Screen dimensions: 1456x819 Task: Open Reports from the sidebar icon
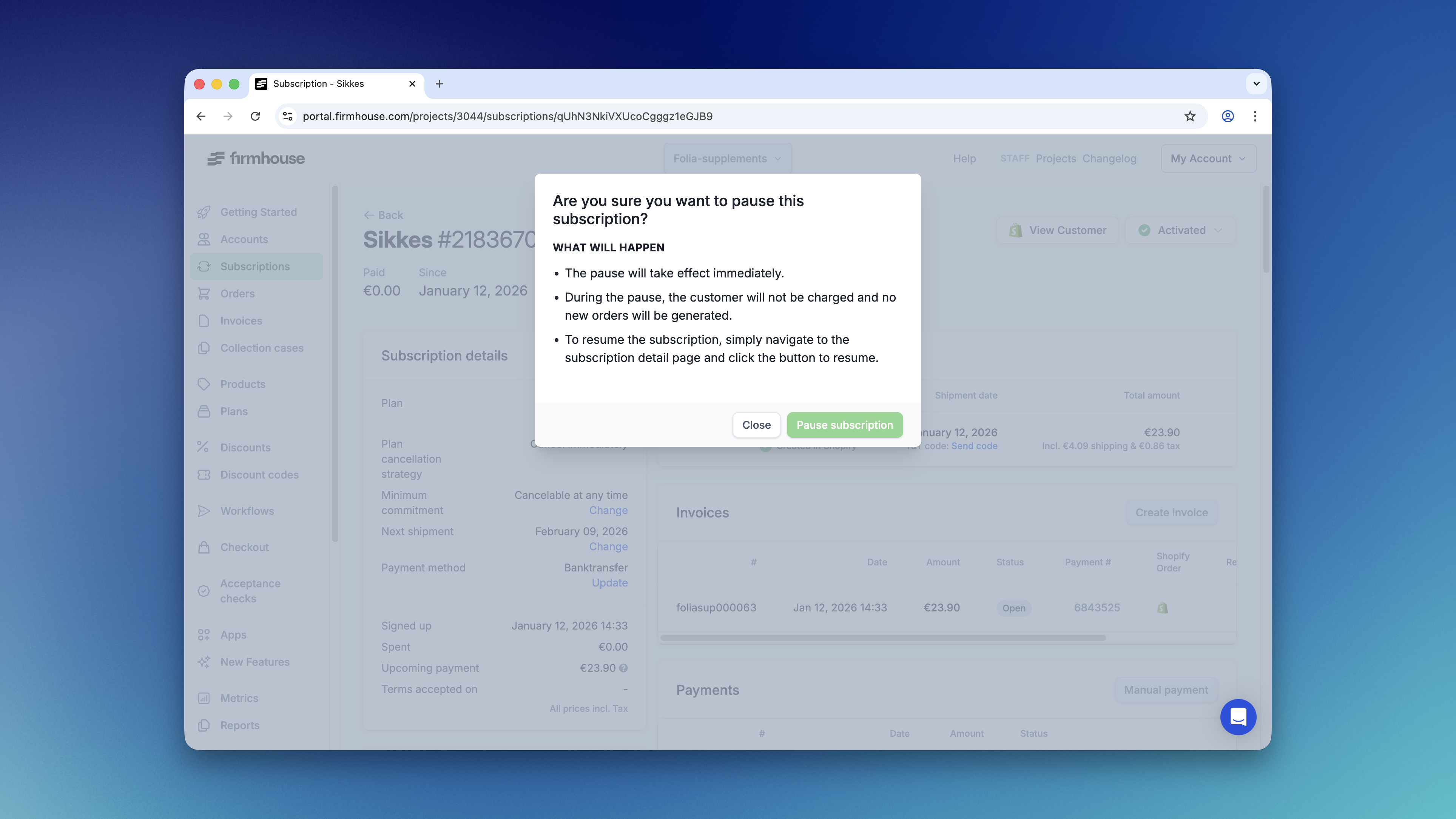click(205, 725)
